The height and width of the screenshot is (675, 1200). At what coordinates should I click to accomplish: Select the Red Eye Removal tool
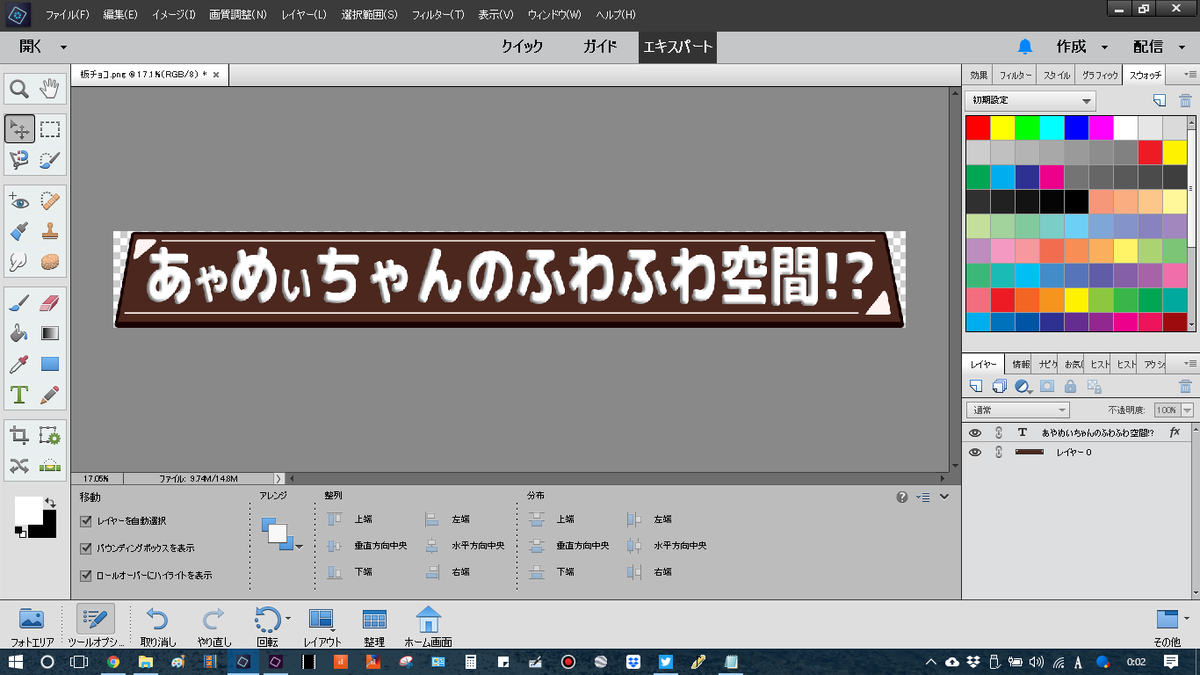(x=19, y=199)
